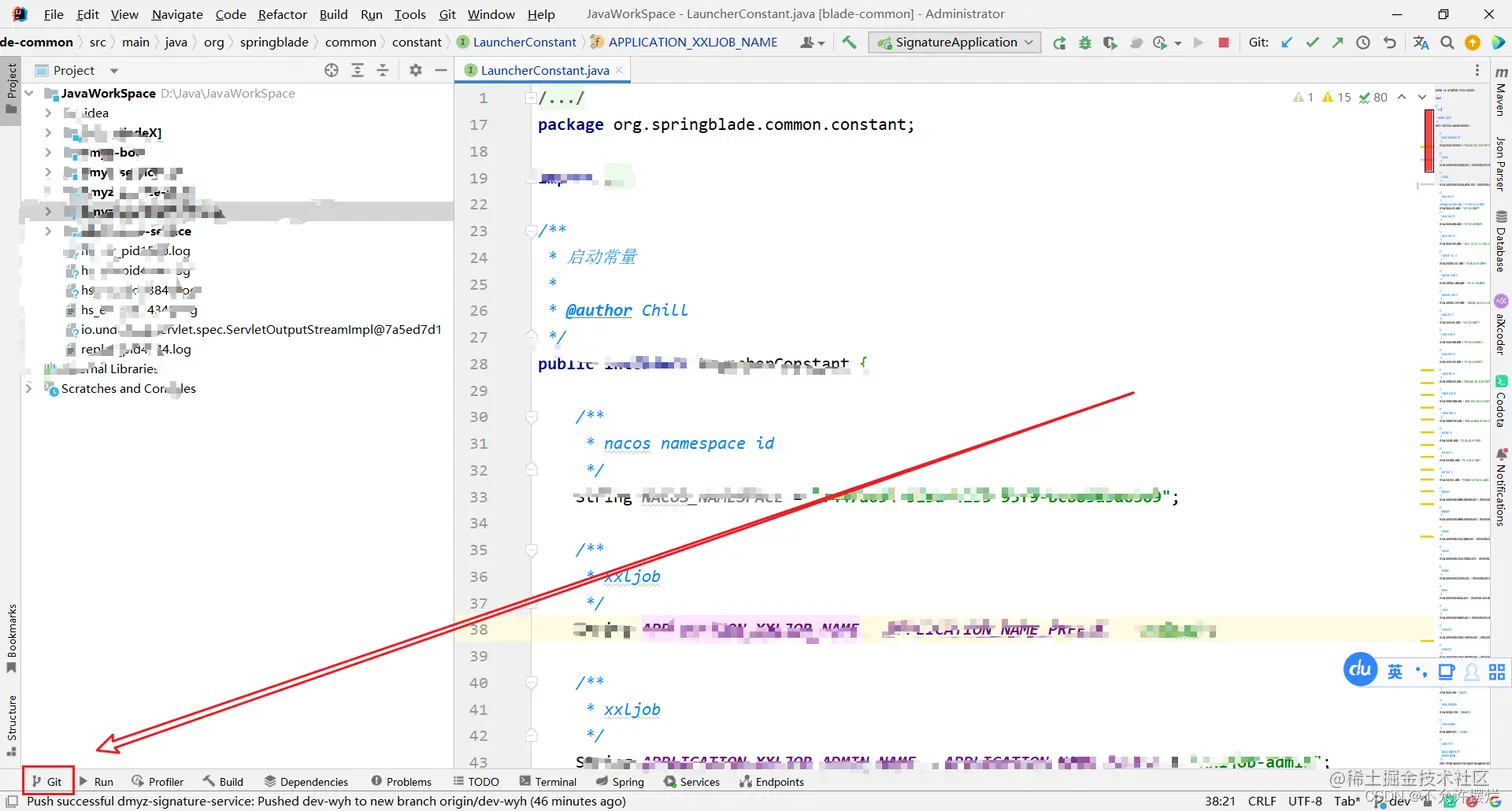This screenshot has width=1512, height=811.
Task: Toggle the Project tool window stripe button
Action: pos(12,89)
